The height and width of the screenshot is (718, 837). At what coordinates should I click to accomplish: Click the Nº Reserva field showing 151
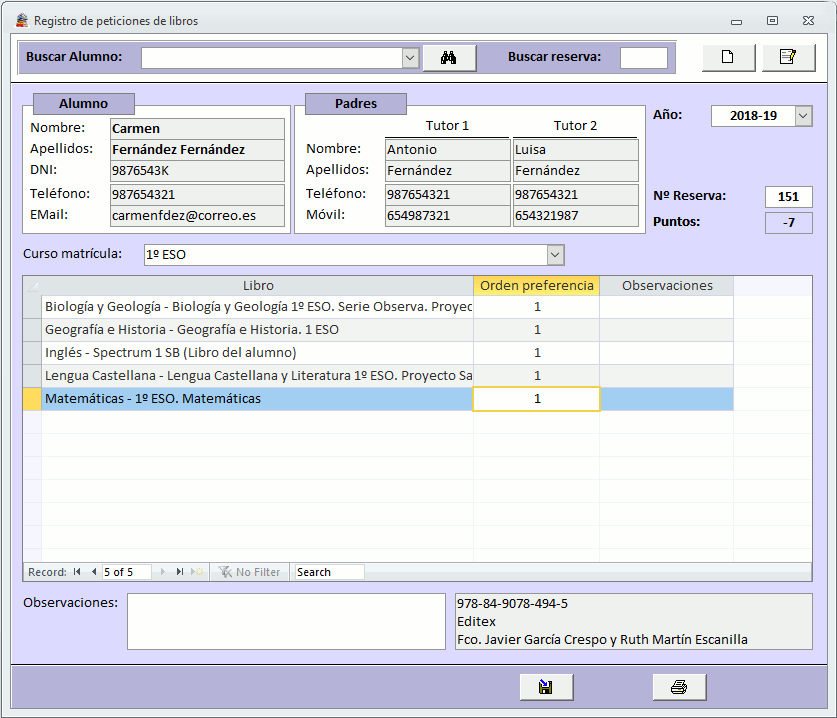pyautogui.click(x=788, y=197)
